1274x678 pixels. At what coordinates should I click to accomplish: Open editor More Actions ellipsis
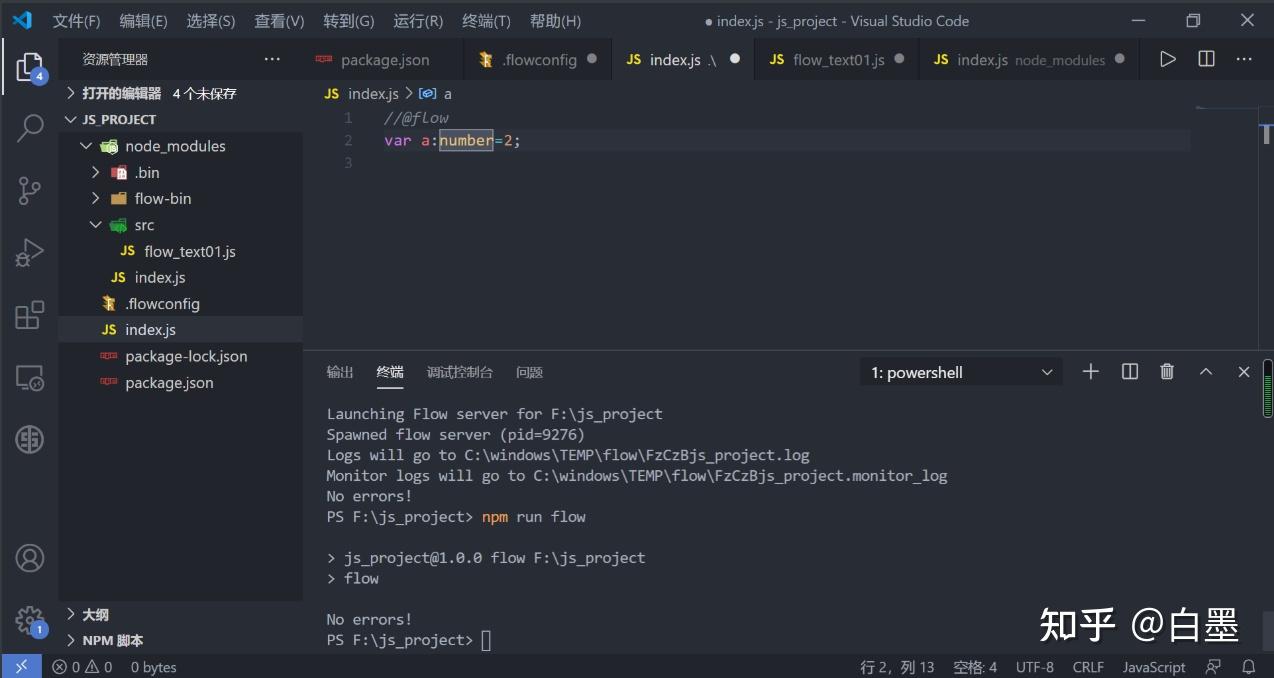point(1244,59)
